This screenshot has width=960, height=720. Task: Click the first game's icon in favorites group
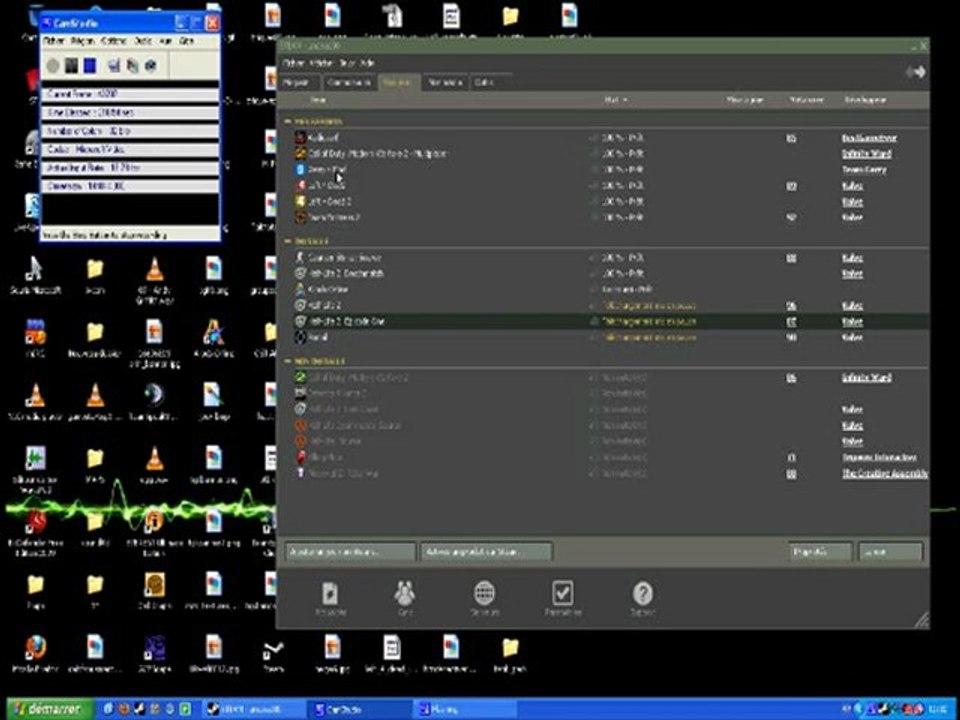301,138
